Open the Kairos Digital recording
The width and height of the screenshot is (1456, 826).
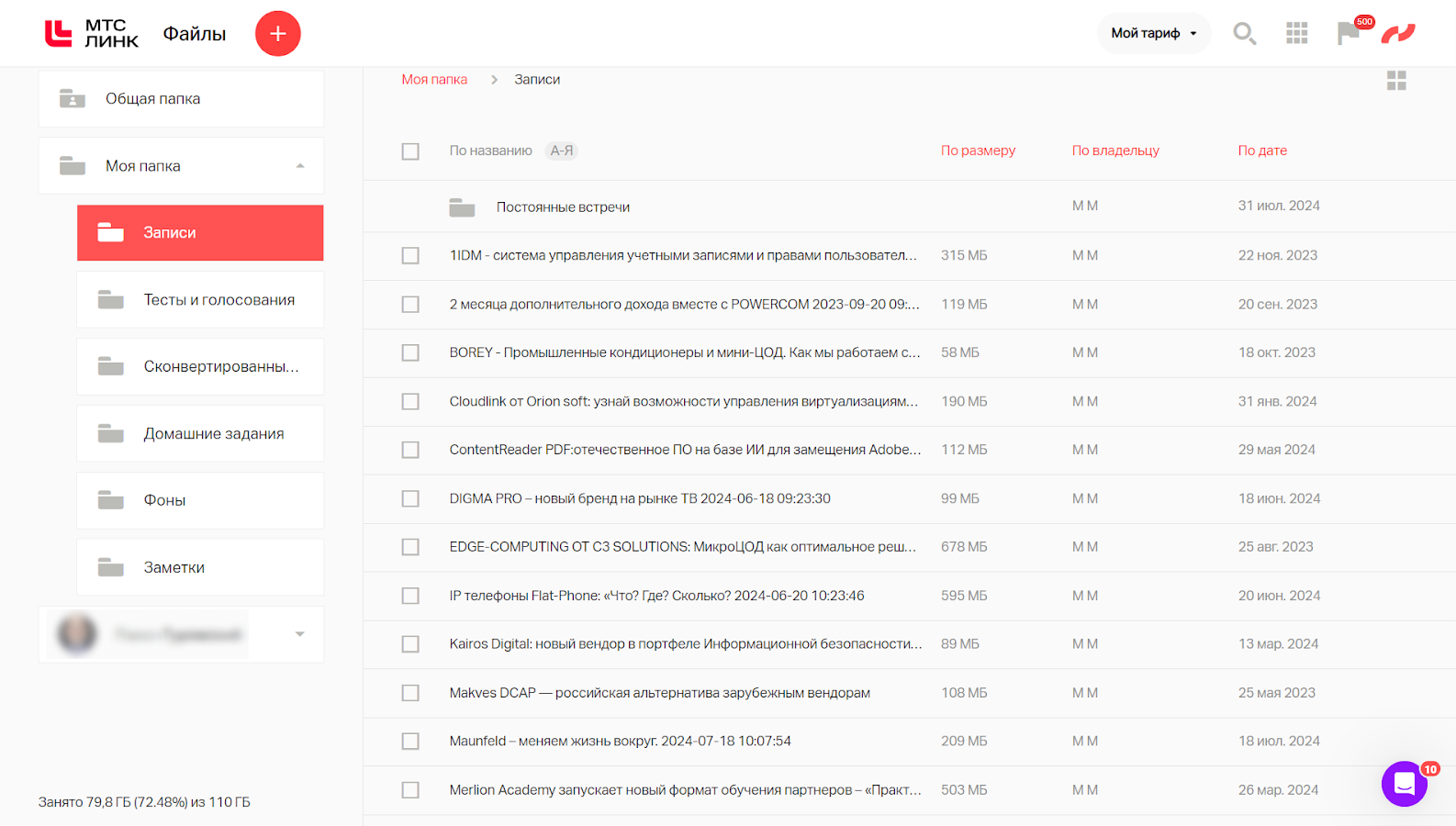tap(686, 643)
